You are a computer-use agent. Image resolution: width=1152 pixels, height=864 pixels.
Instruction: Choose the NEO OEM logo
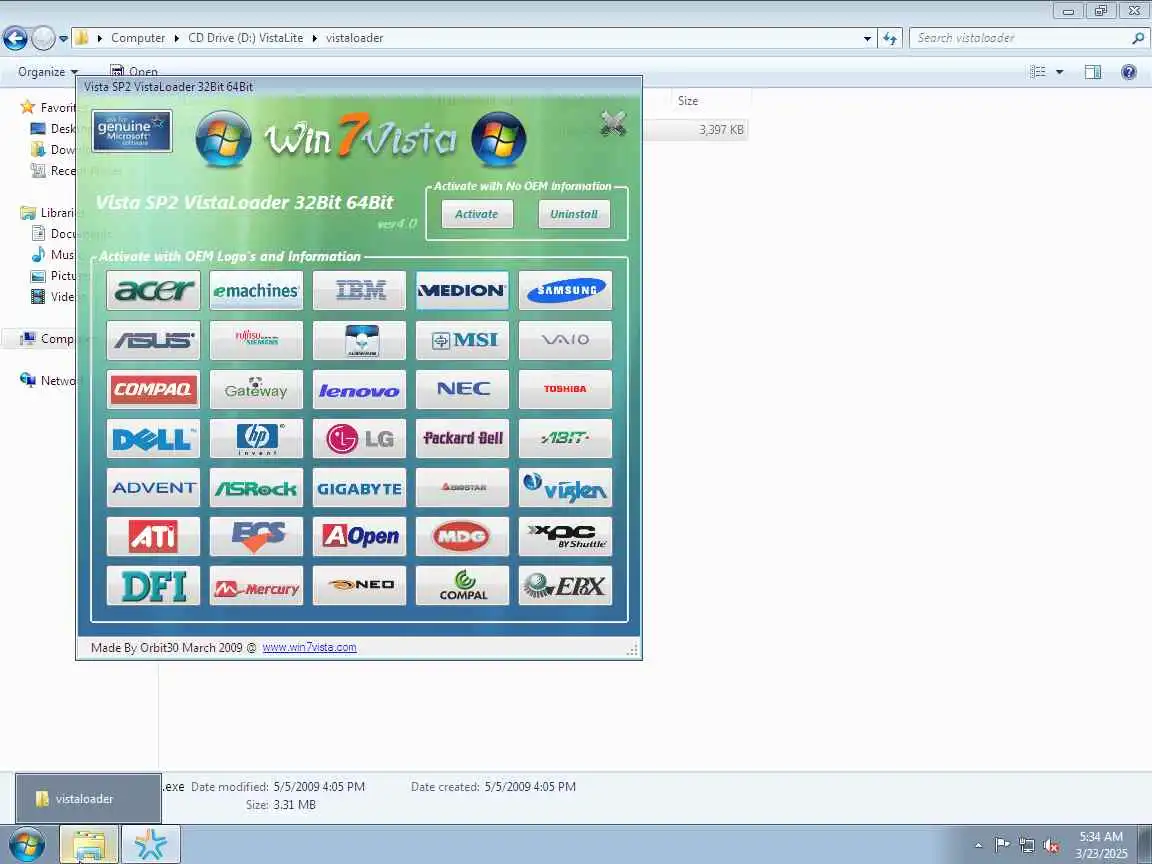(359, 586)
